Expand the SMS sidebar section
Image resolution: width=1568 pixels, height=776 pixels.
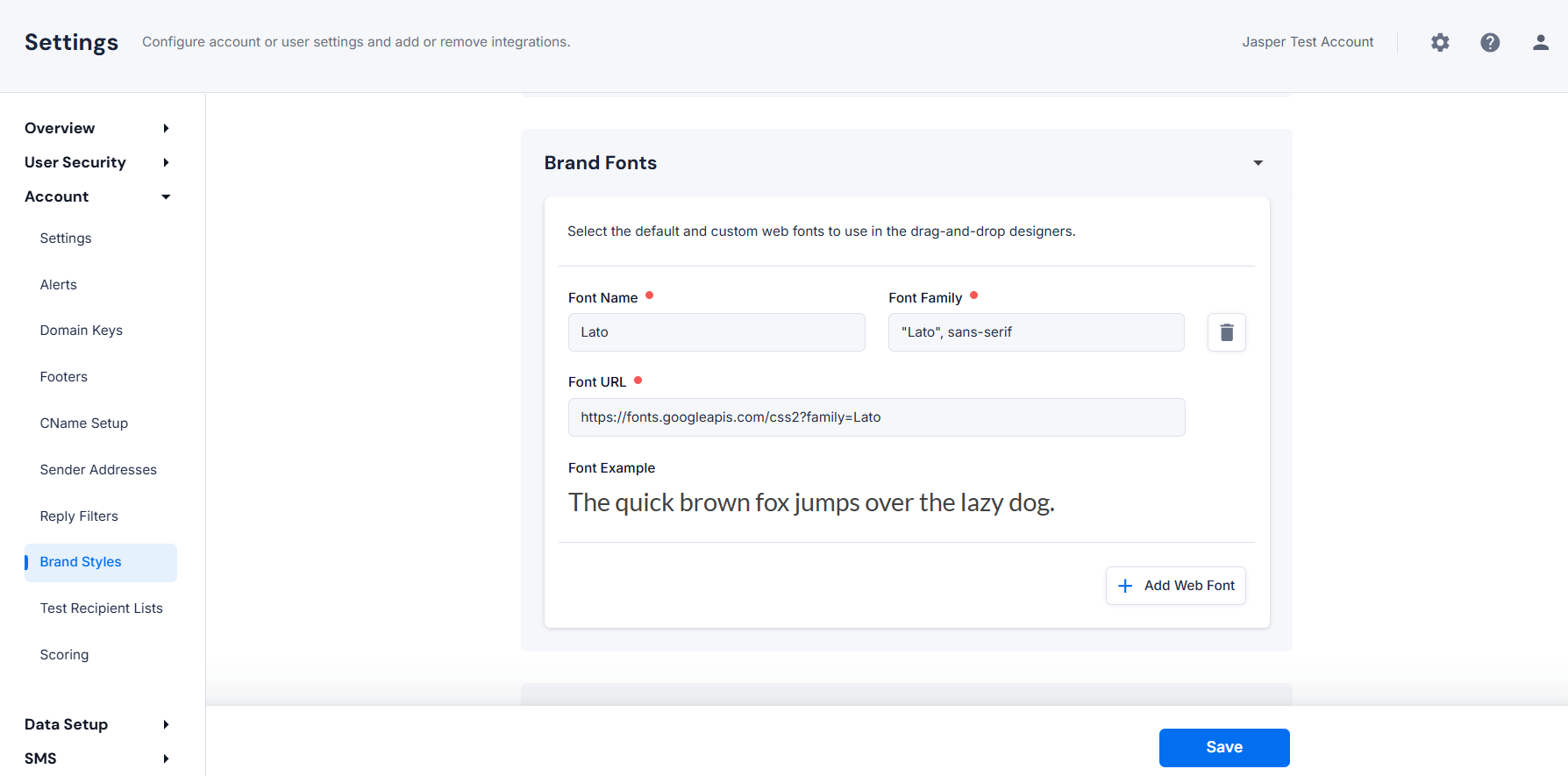click(x=166, y=758)
